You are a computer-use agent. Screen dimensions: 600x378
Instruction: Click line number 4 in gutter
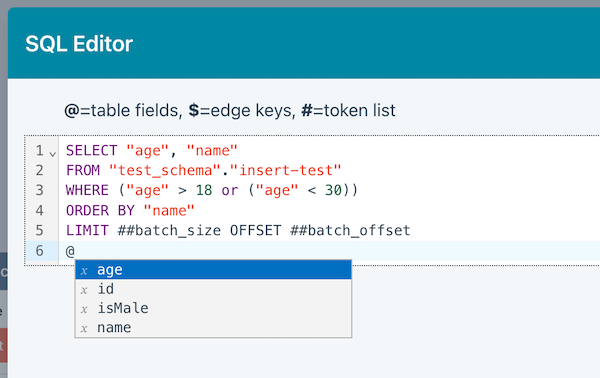click(x=39, y=210)
